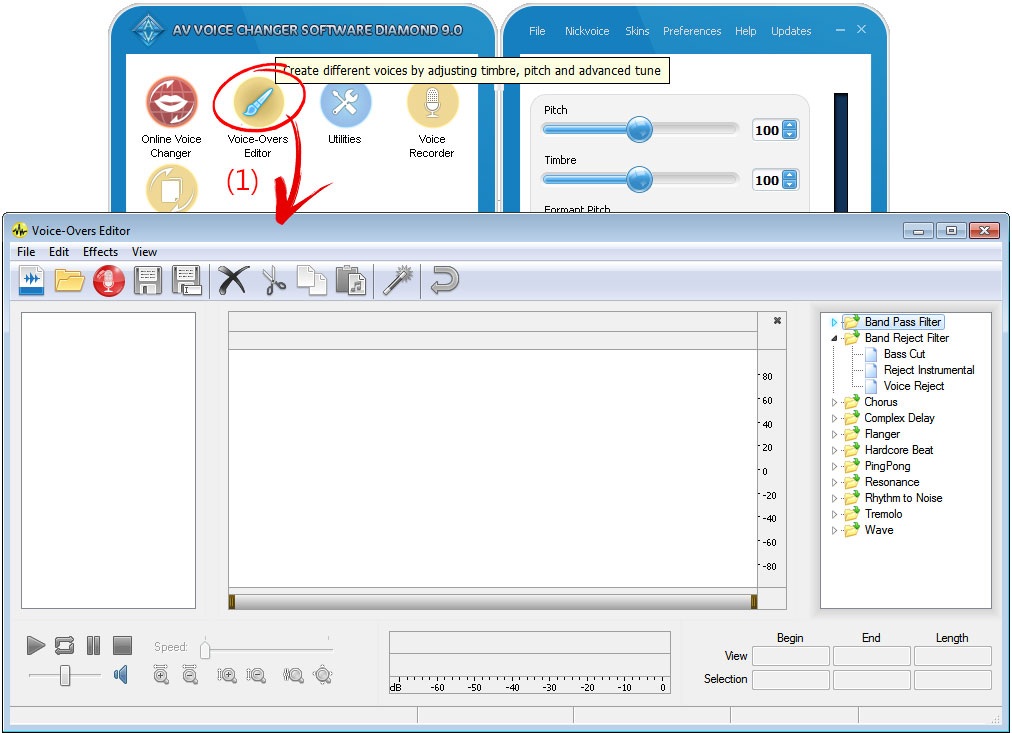Click the play button in the editor

(x=35, y=645)
